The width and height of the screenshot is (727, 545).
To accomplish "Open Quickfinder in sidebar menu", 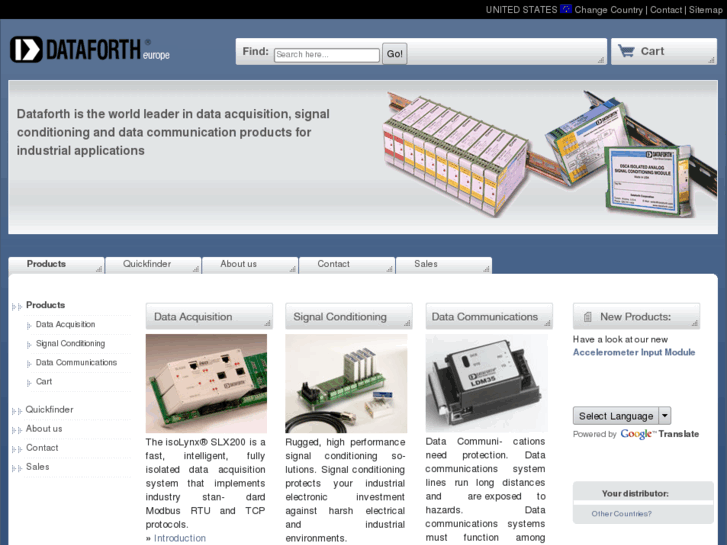I will tap(49, 410).
